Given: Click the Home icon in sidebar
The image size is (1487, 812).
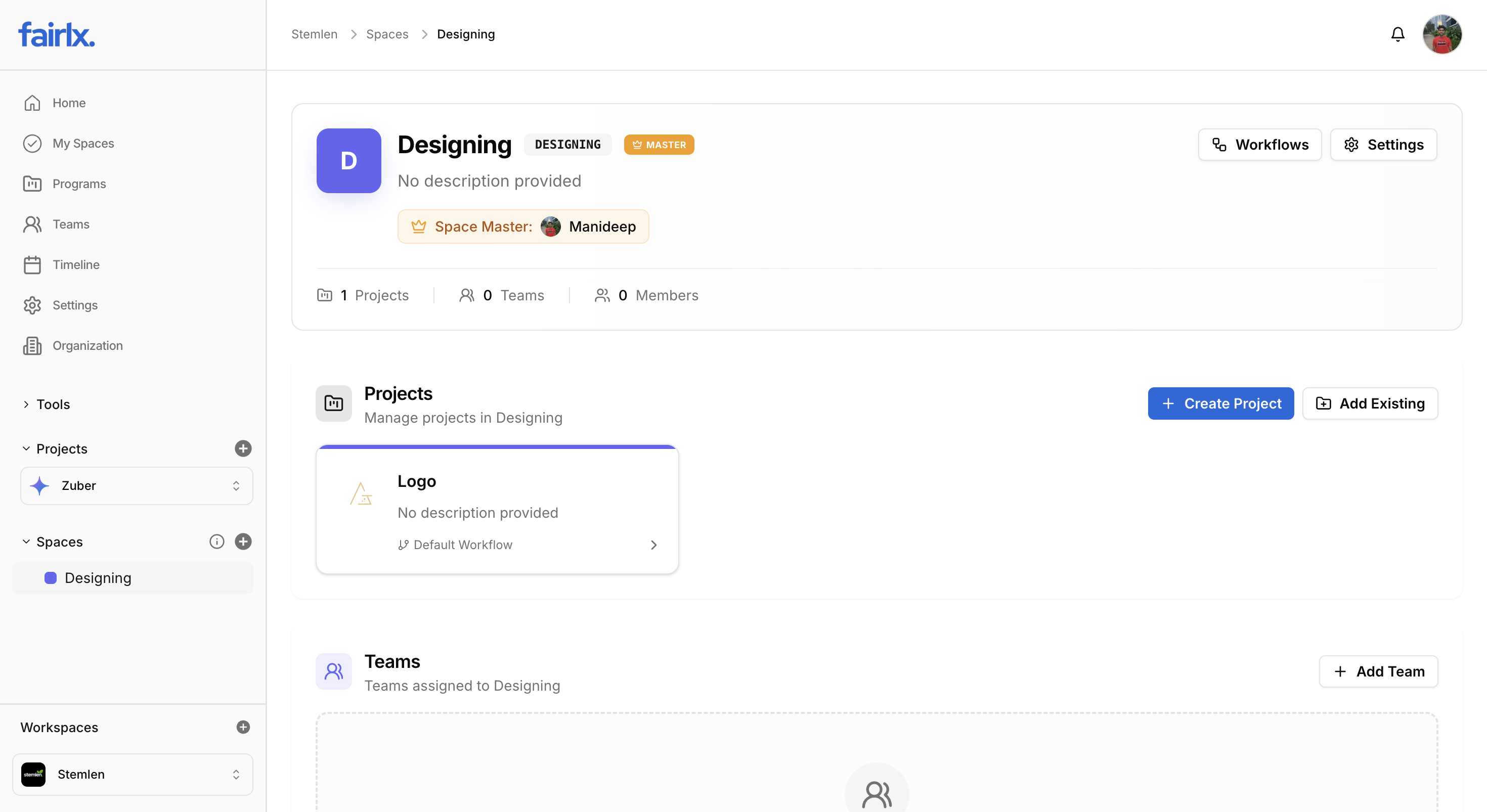Looking at the screenshot, I should point(33,102).
